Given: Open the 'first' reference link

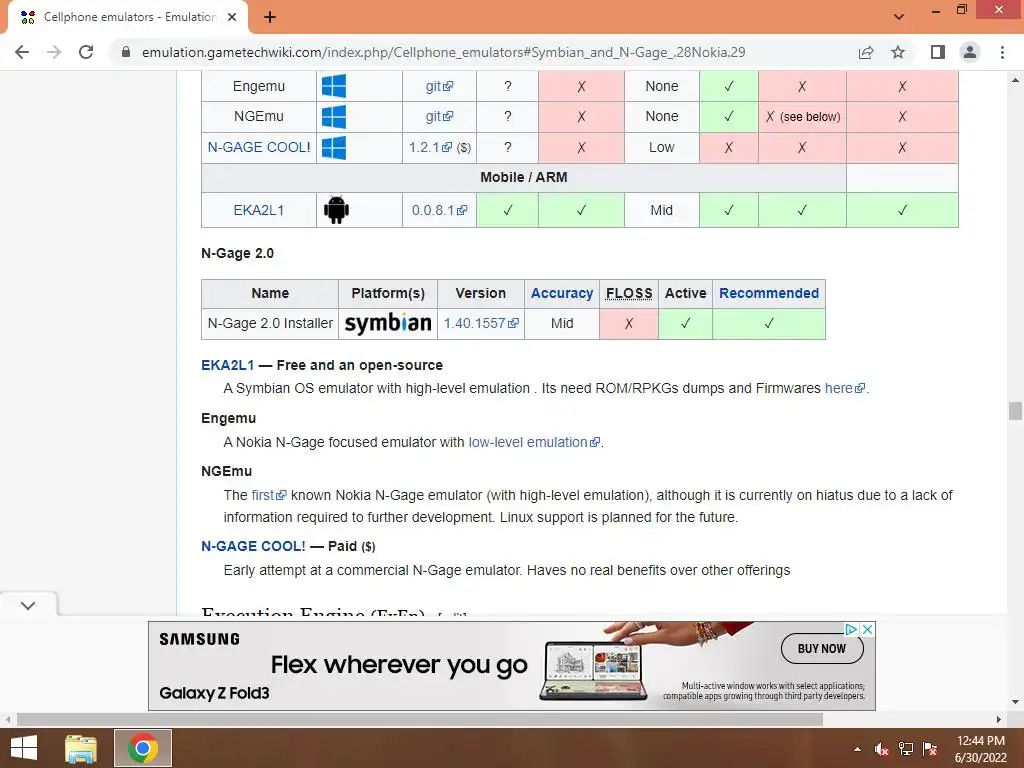Looking at the screenshot, I should 268,495.
